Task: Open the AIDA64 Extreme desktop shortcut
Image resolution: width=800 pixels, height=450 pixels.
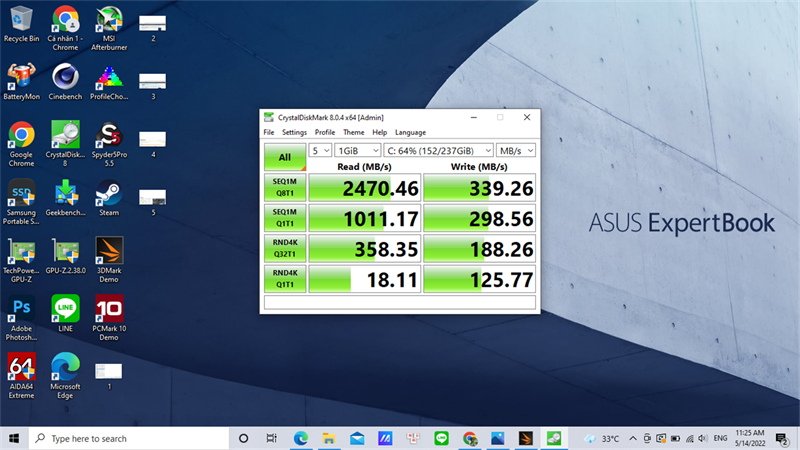Action: [x=21, y=376]
